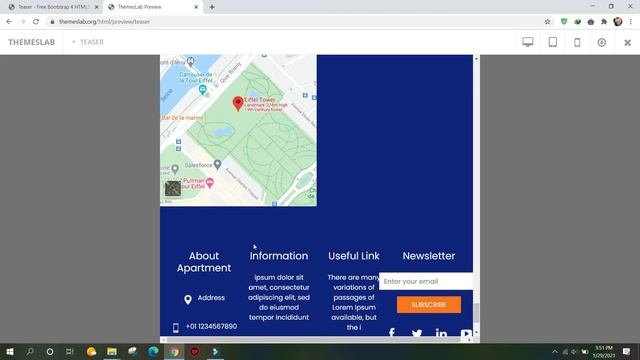Click the email input field
The height and width of the screenshot is (360, 640).
[x=426, y=281]
